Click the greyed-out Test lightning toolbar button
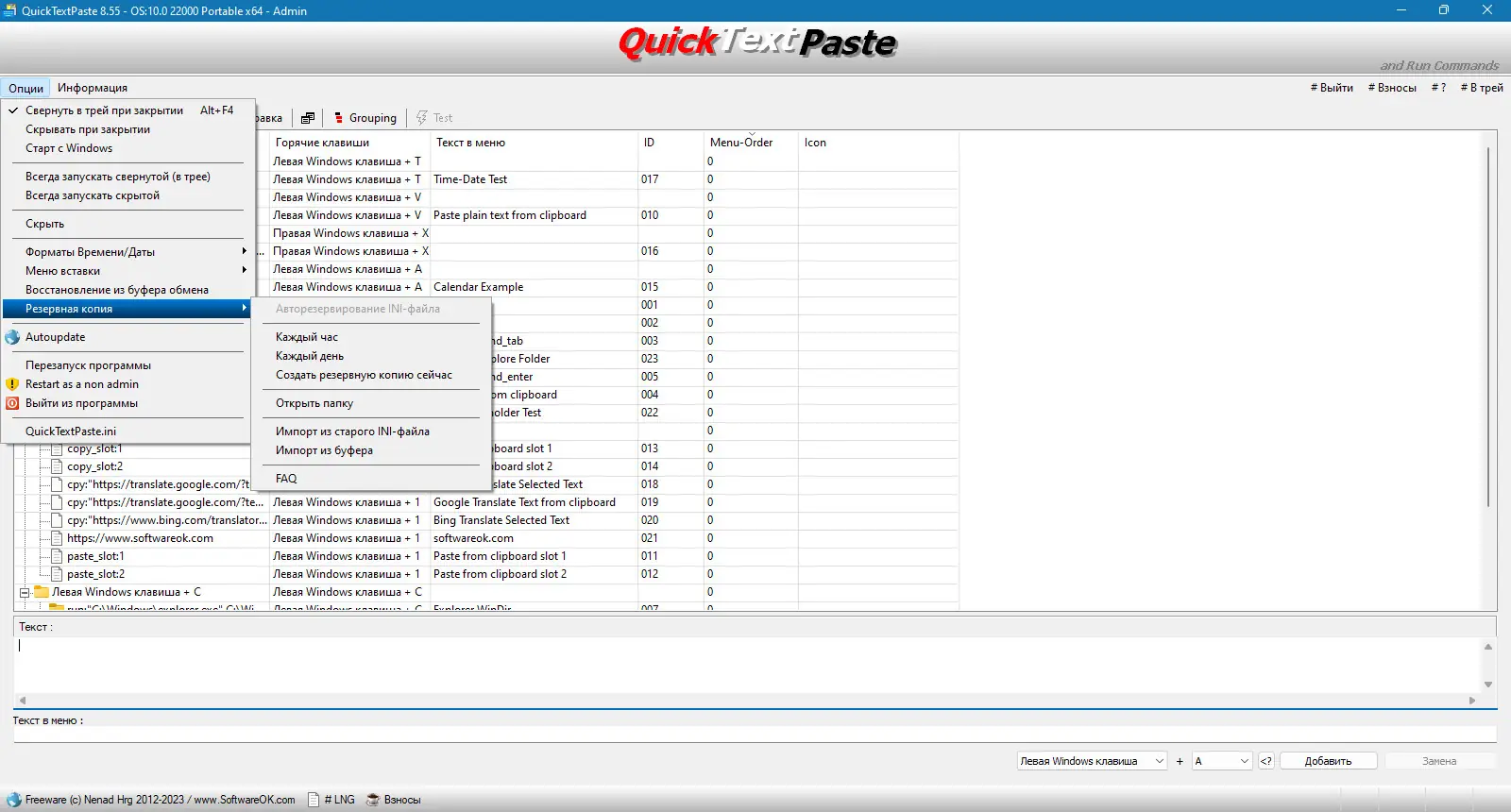The image size is (1511, 812). pos(434,118)
